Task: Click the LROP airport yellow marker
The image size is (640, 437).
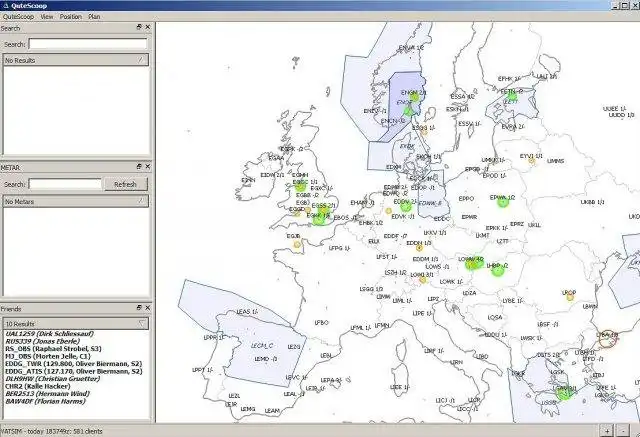Action: point(570,297)
